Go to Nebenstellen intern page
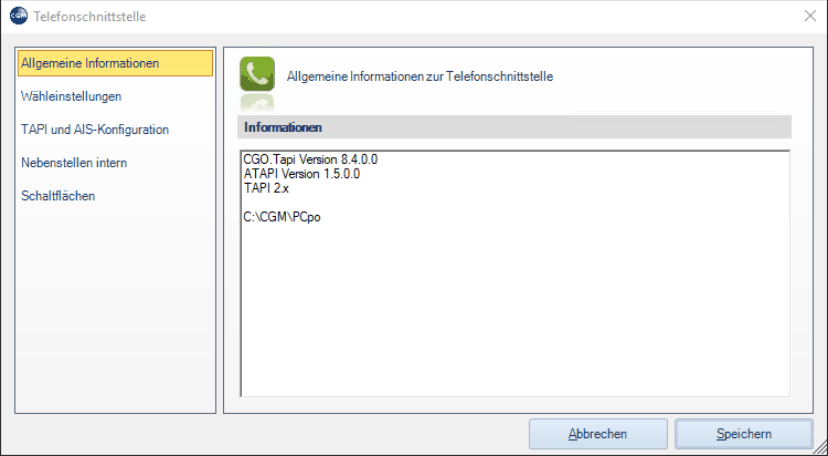Screen dimensions: 828x456 [74, 163]
